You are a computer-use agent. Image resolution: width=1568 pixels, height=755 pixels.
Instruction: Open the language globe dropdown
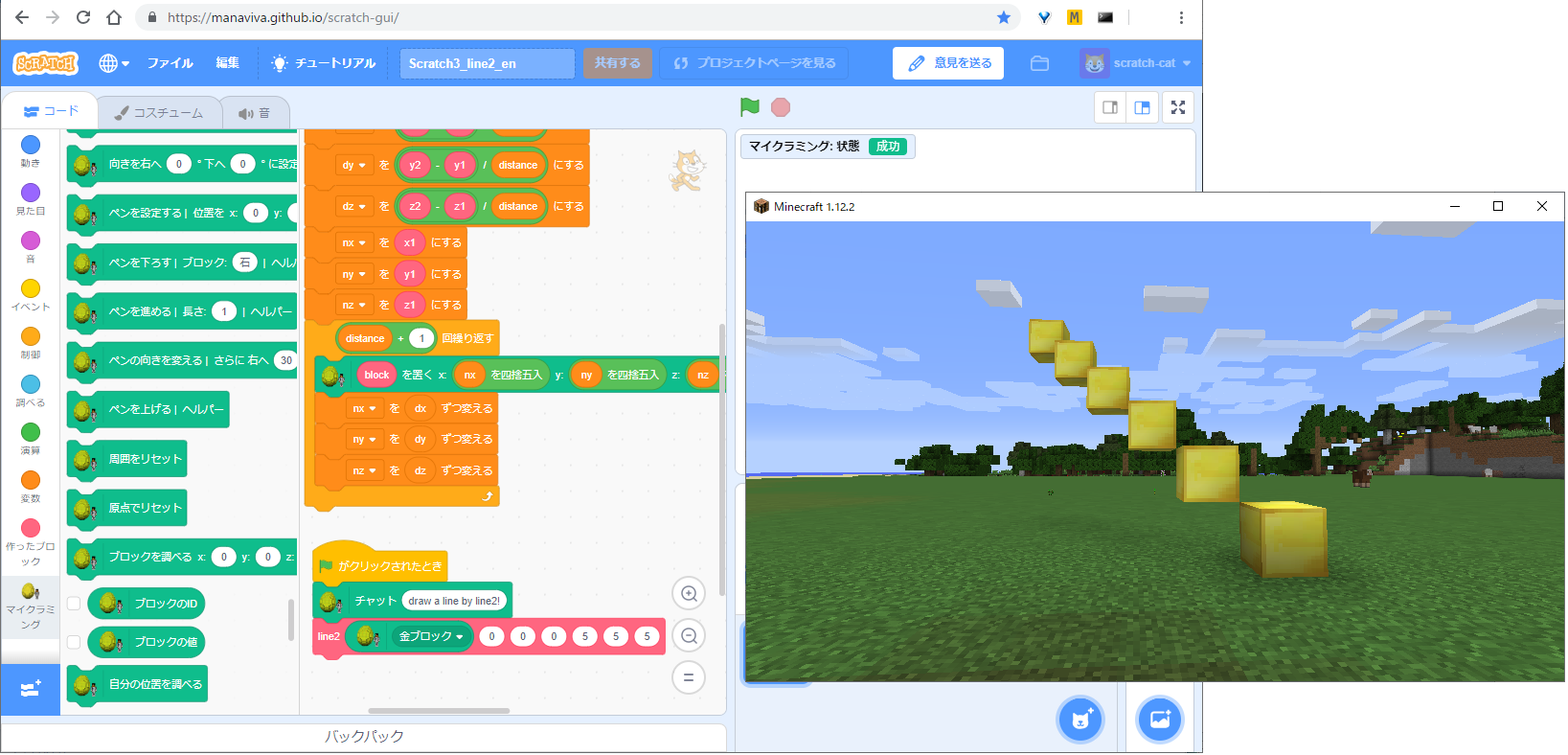tap(113, 63)
